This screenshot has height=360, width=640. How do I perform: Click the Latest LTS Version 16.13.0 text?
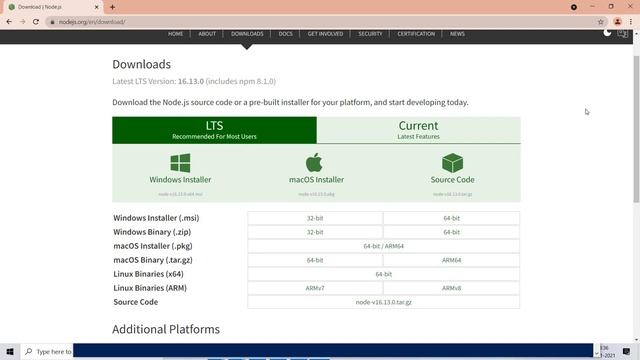tap(194, 81)
